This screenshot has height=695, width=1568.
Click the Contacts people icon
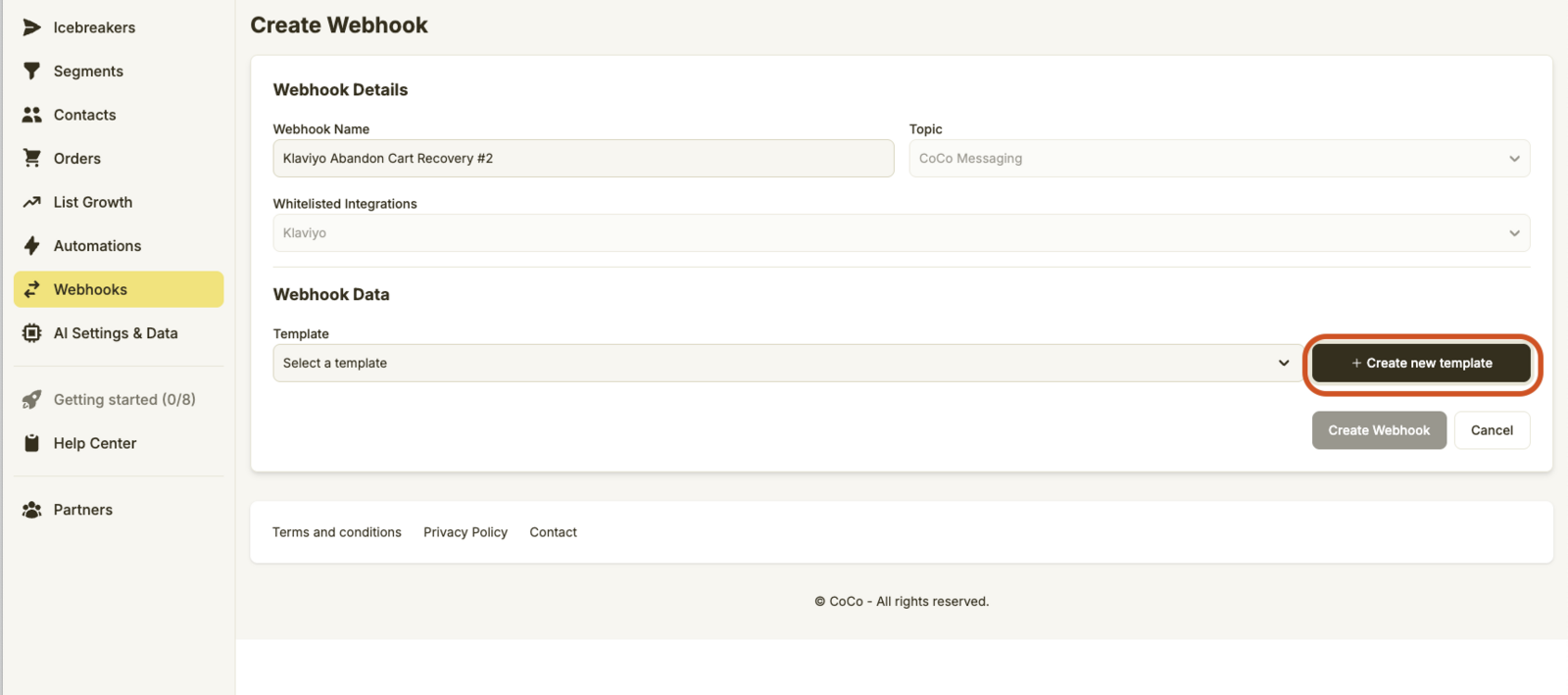coord(32,115)
